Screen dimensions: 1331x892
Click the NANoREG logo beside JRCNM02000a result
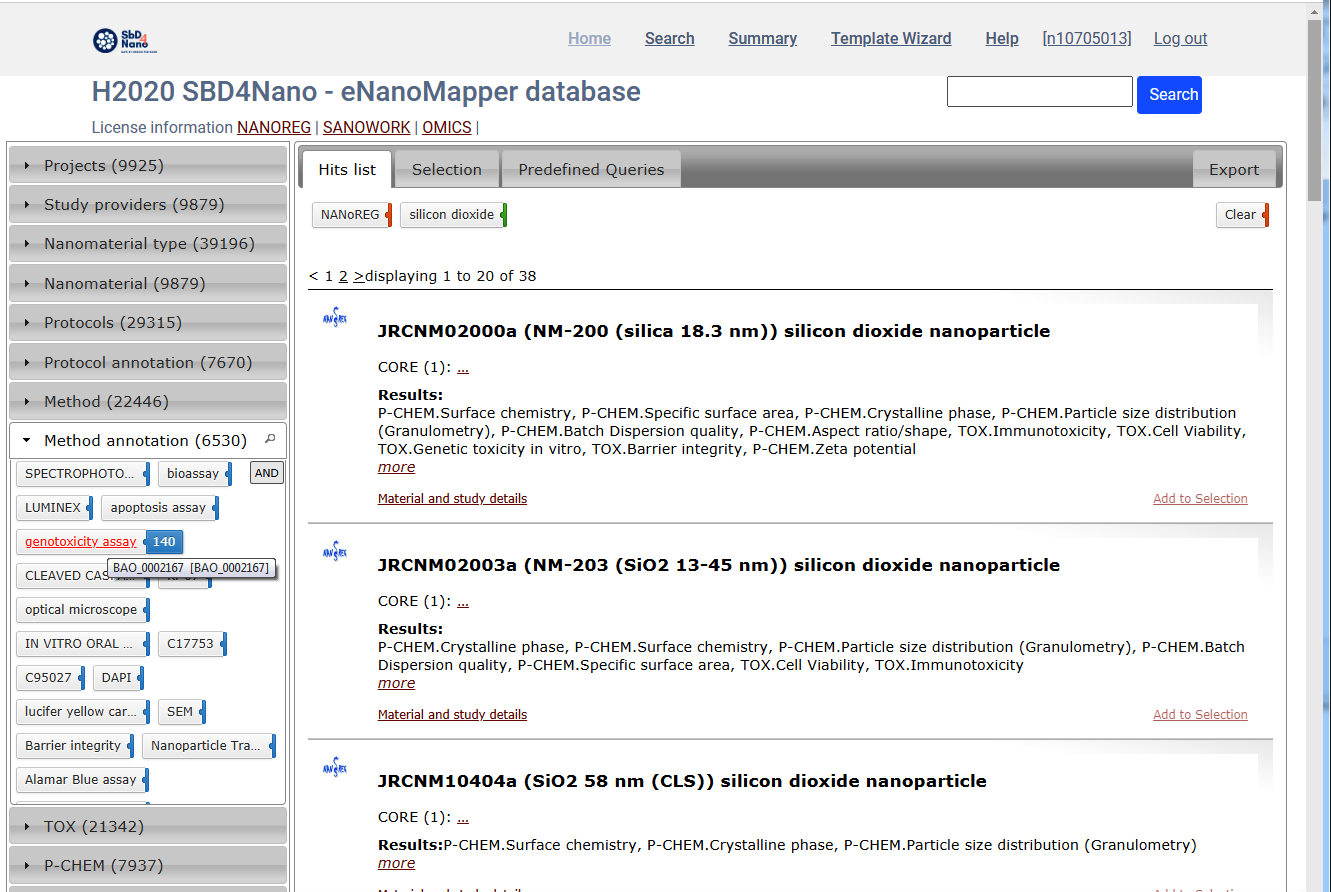click(334, 319)
